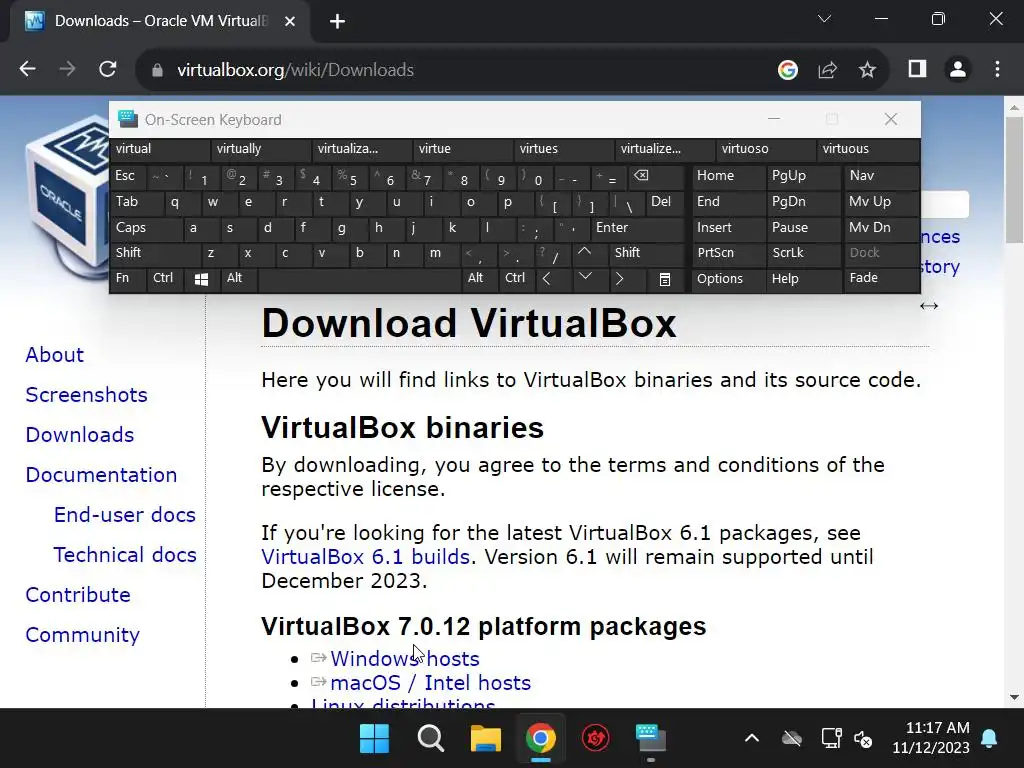The height and width of the screenshot is (768, 1024).
Task: Open the Technical docs link
Action: 125,554
